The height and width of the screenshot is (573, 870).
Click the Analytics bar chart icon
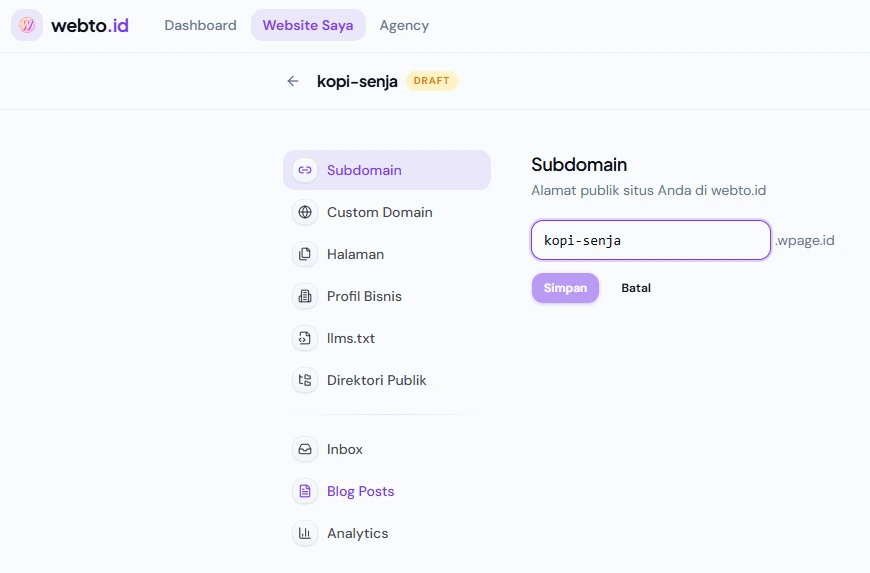pos(305,533)
